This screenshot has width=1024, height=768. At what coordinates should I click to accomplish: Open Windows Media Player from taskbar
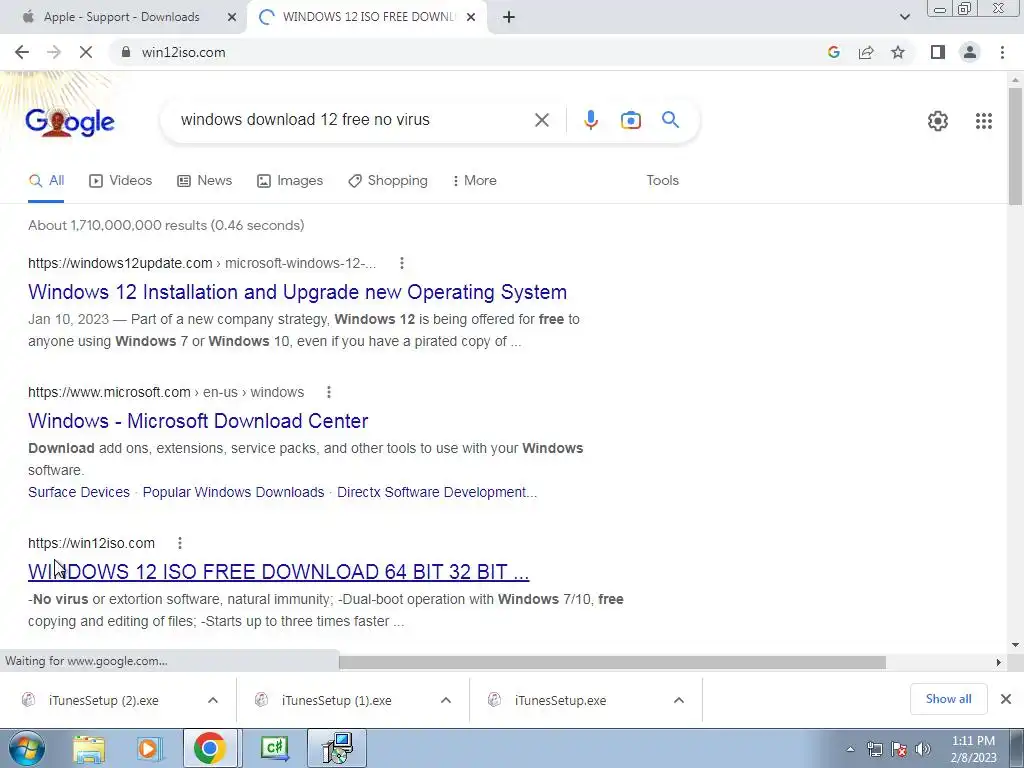(x=150, y=749)
